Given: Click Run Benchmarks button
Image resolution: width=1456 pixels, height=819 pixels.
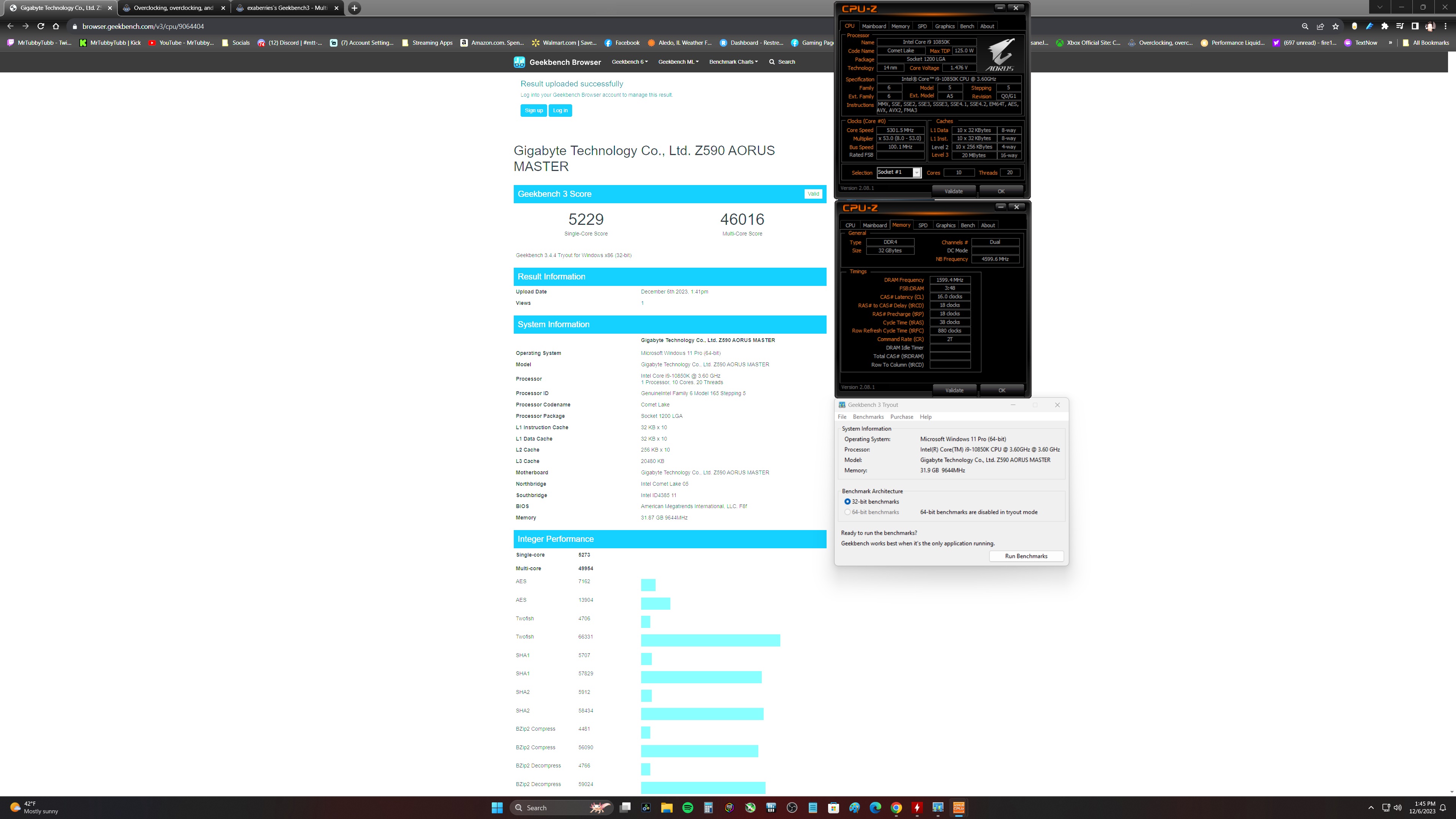Looking at the screenshot, I should 1026,556.
